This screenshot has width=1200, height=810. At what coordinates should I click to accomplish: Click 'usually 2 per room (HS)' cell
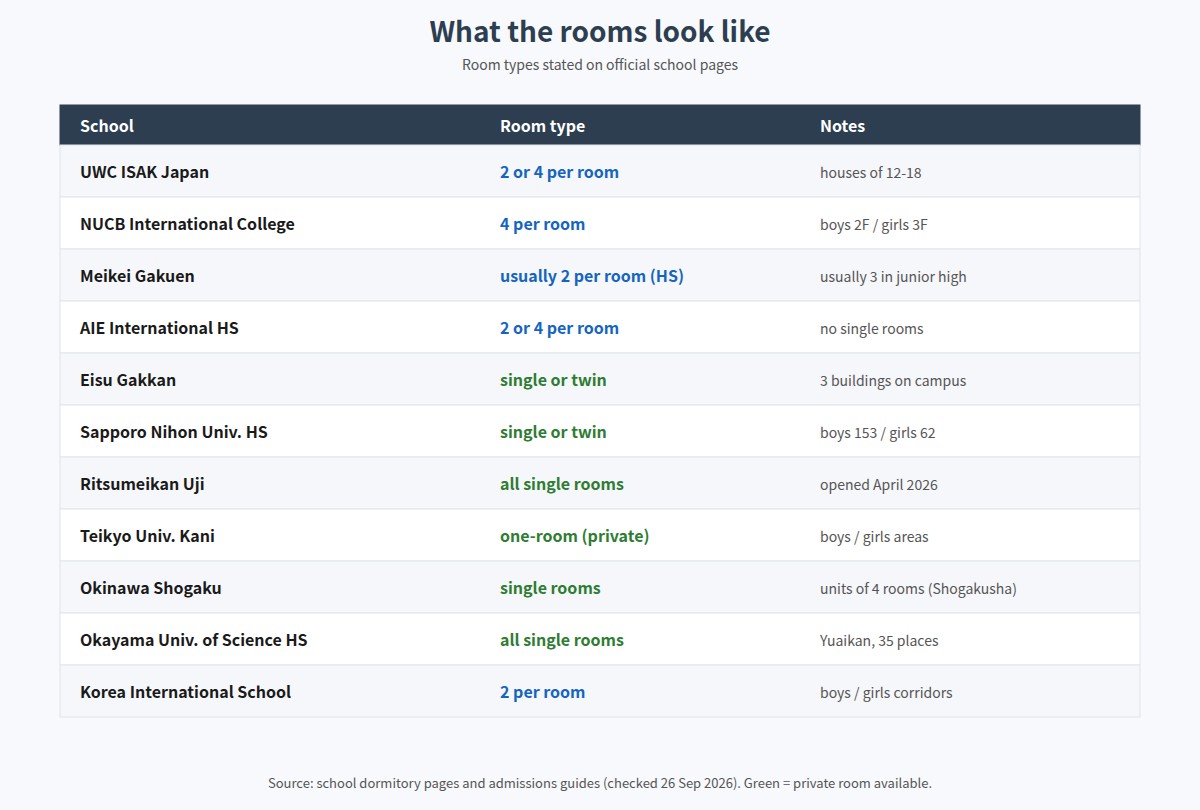592,276
